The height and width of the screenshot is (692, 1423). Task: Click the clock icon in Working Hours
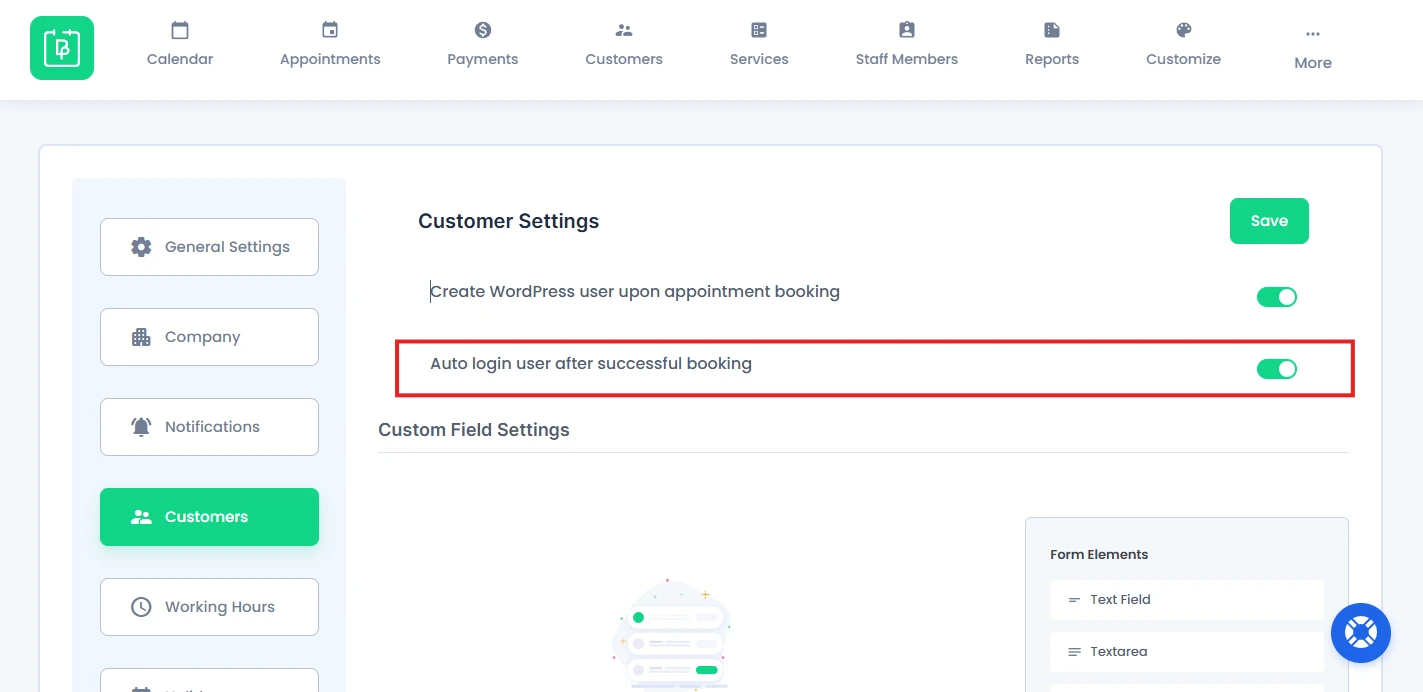141,607
